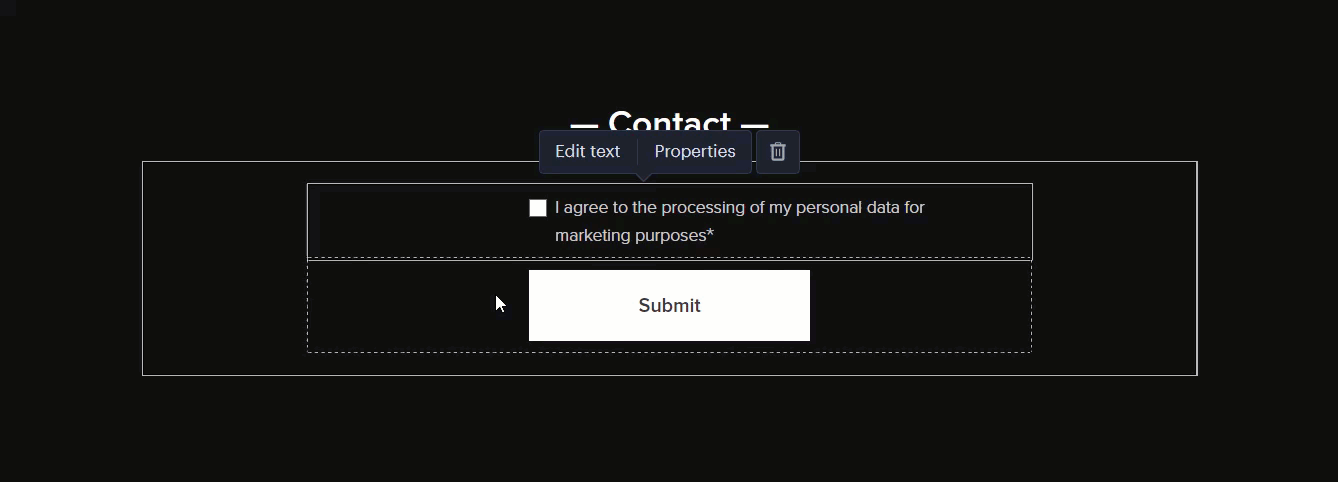
Task: Open Edit text for the consent field
Action: (588, 152)
